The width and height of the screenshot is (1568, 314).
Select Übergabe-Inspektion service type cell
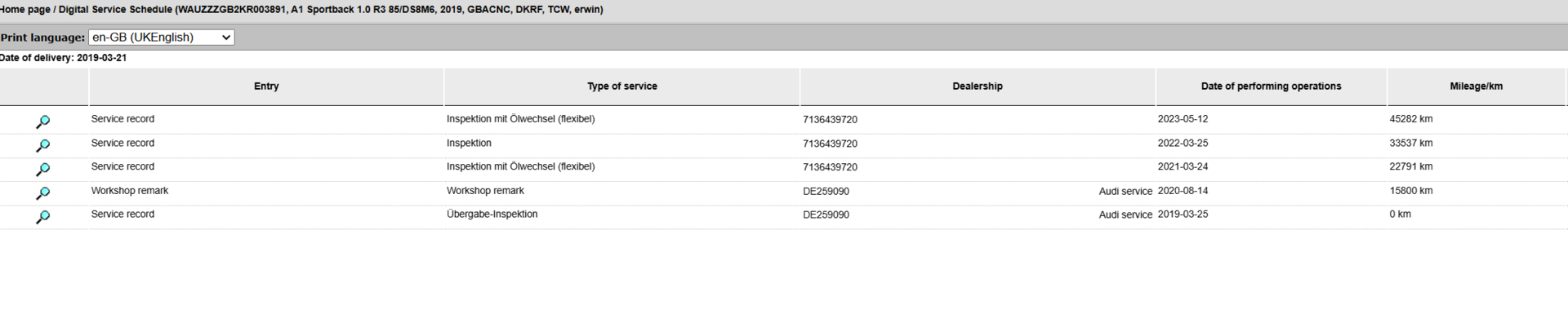[x=492, y=214]
